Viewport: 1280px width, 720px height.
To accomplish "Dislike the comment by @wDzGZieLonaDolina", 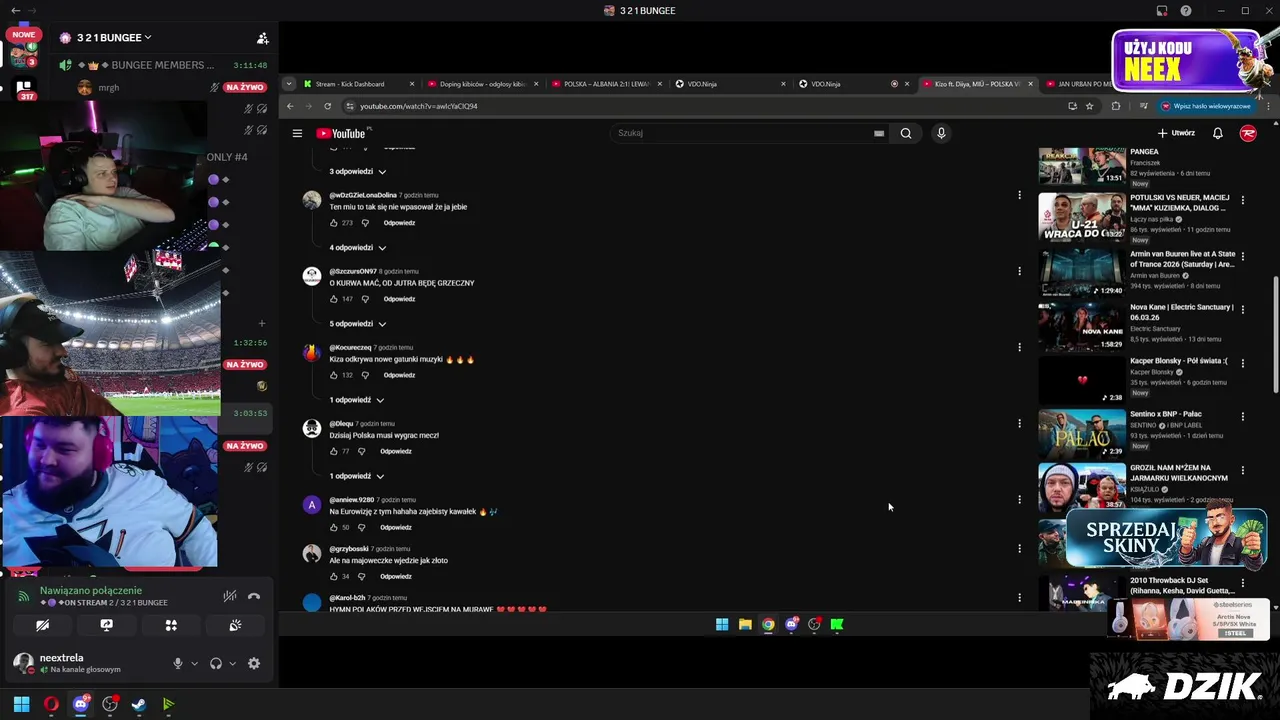I will [x=365, y=223].
